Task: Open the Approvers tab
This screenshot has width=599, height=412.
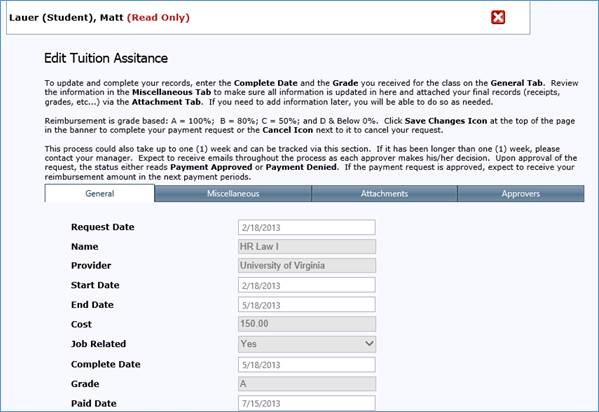Action: [521, 193]
